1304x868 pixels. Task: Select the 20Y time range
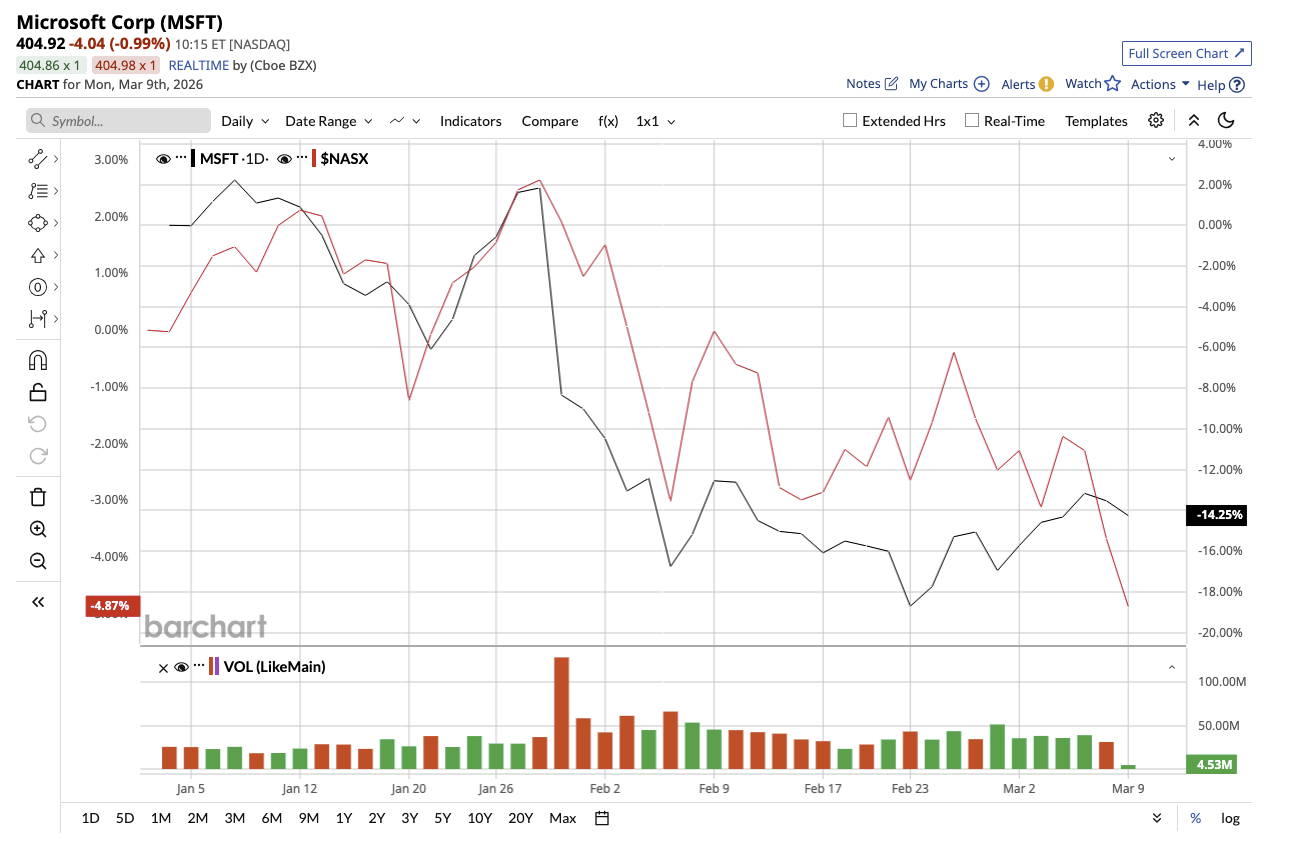pos(521,818)
